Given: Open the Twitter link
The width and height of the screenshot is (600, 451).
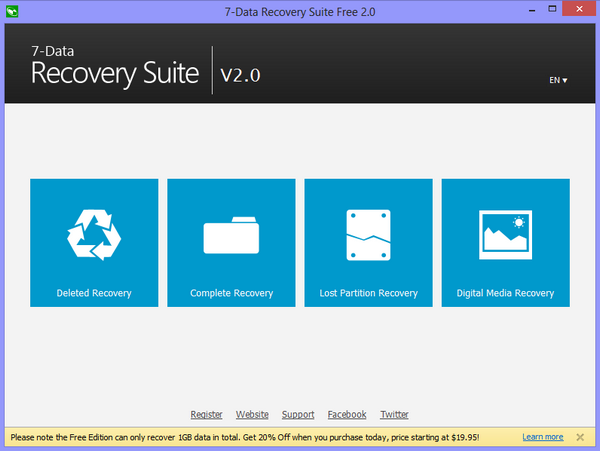Looking at the screenshot, I should (x=394, y=414).
